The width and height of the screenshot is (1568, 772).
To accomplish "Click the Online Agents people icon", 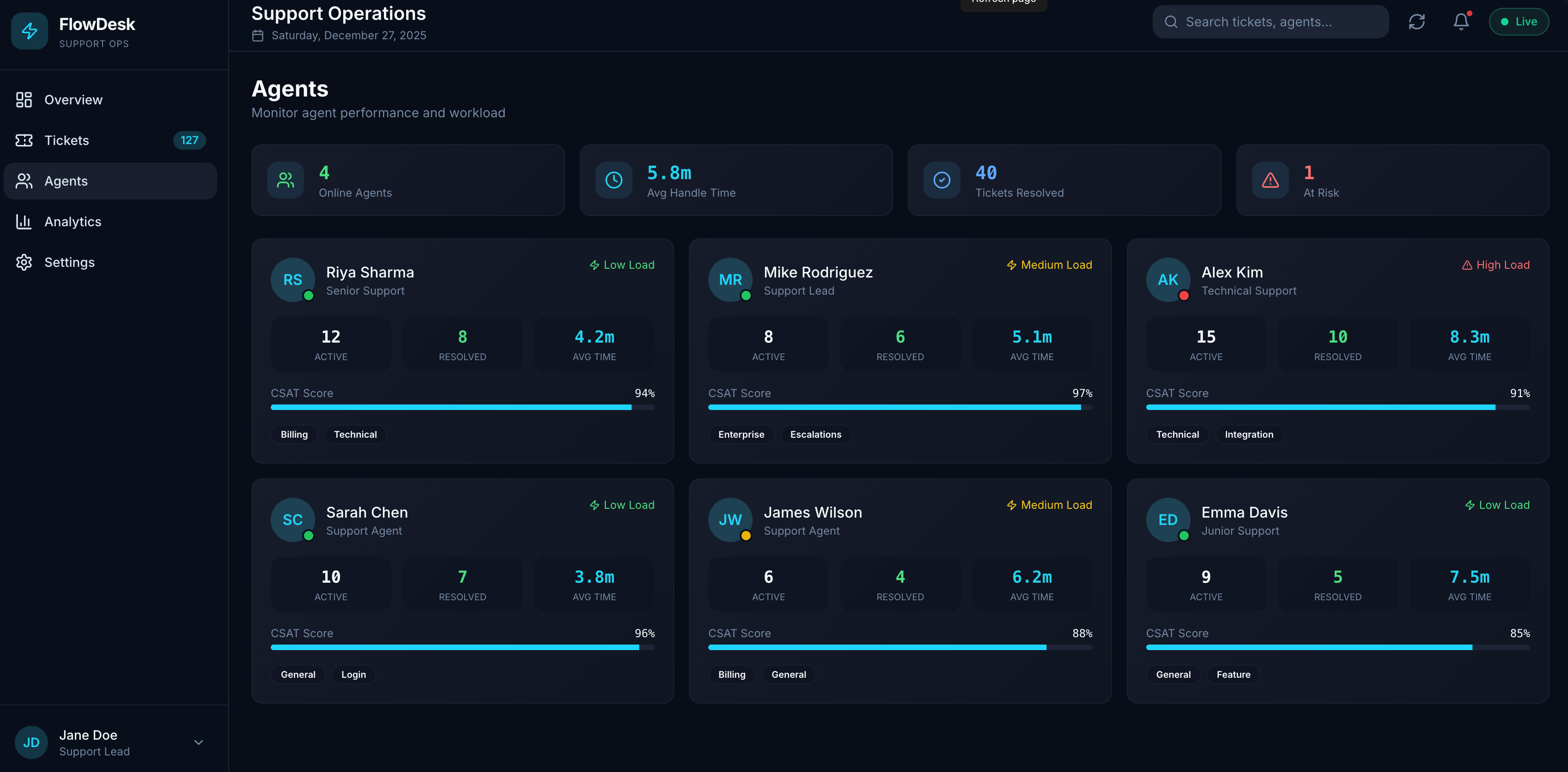I will pyautogui.click(x=286, y=180).
